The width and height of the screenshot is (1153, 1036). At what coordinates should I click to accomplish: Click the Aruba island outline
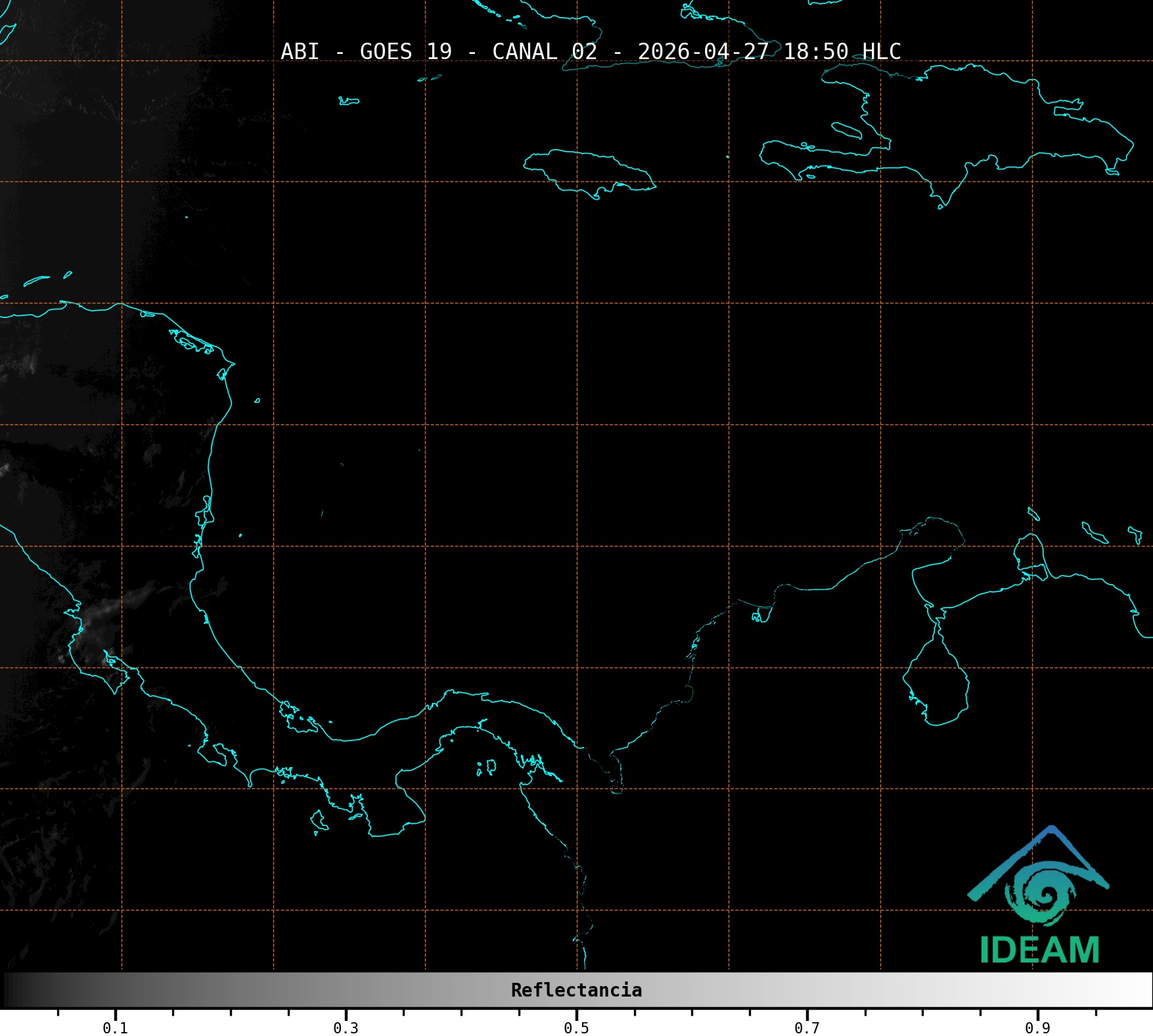(1033, 514)
